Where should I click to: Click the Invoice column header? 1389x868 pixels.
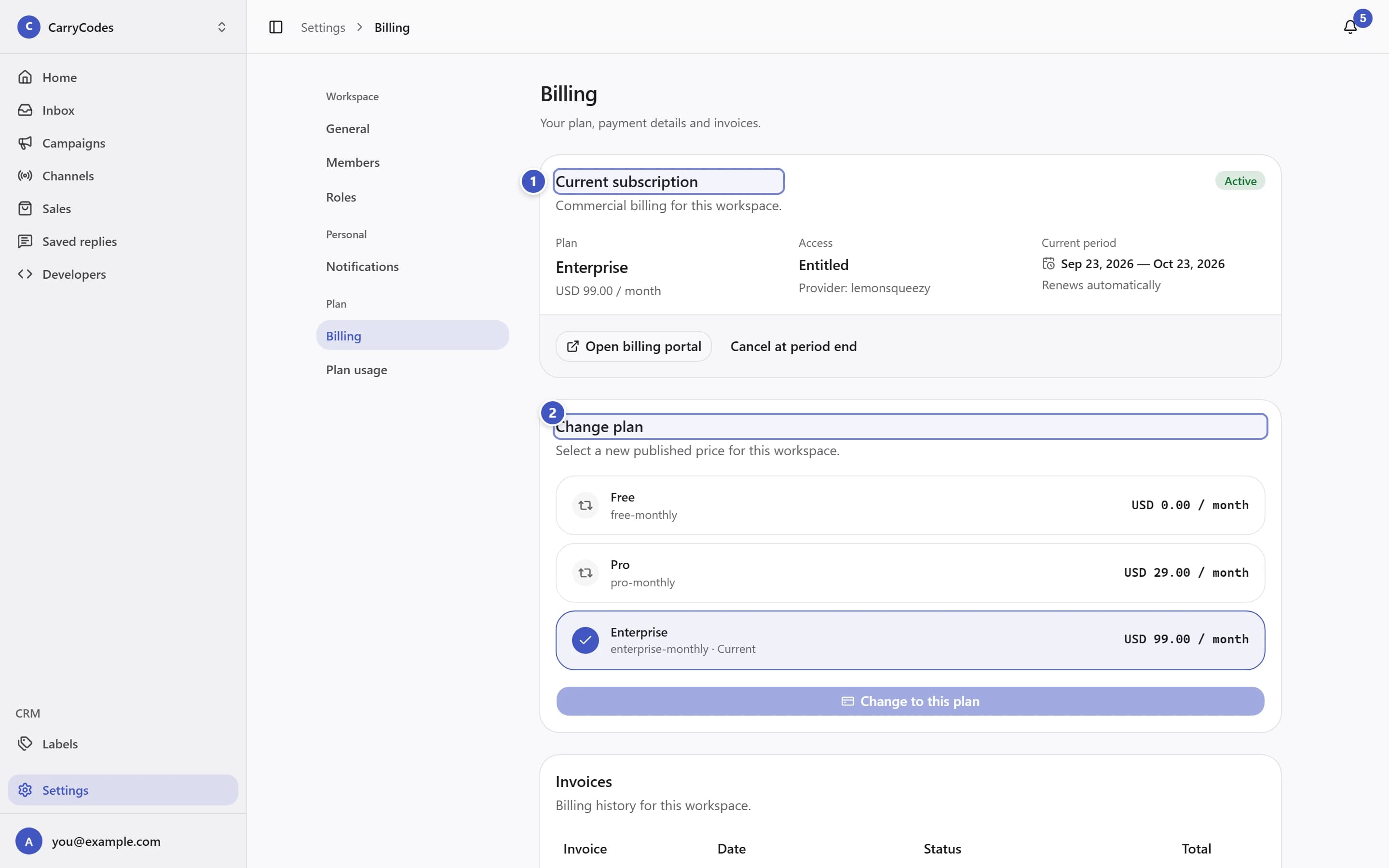[x=585, y=849]
